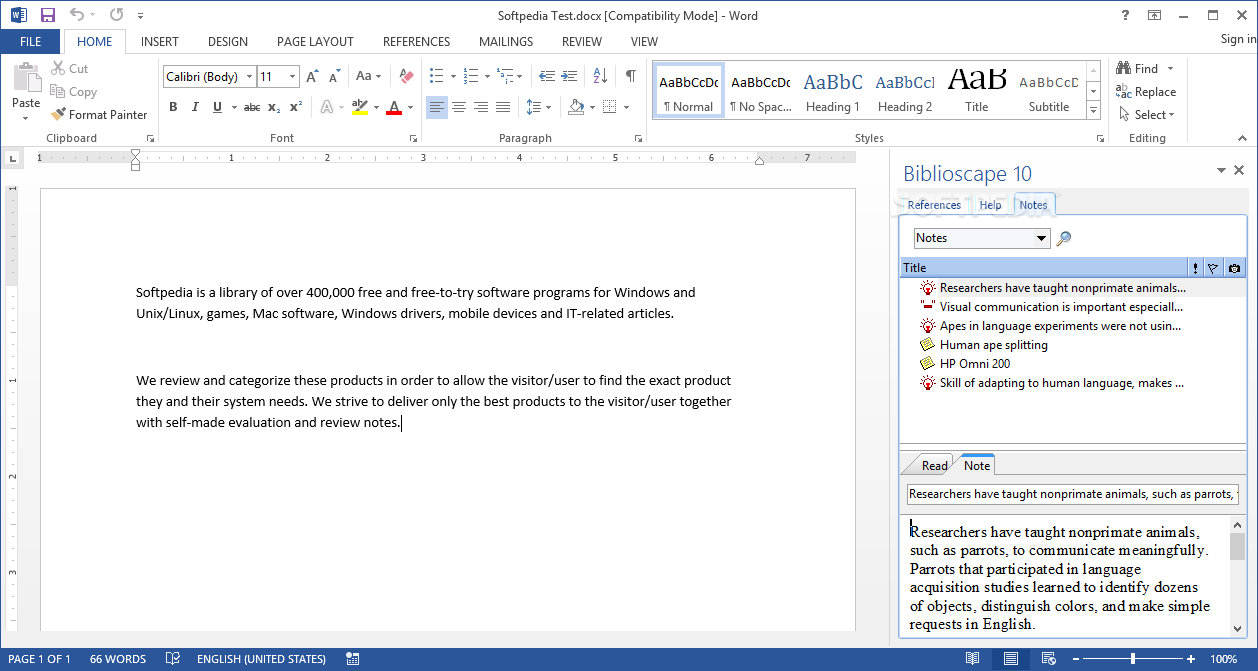This screenshot has width=1258, height=671.
Task: Click the Cut scissors button
Action: pos(69,68)
